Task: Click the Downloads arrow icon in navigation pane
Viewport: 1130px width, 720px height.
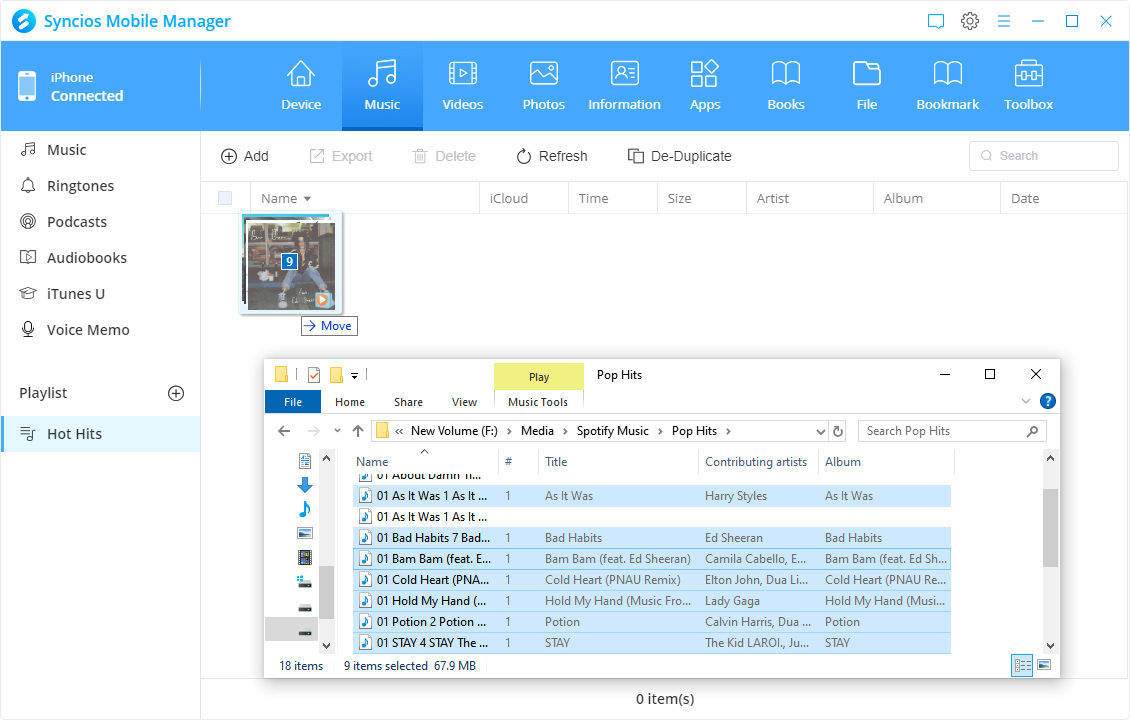Action: 305,485
